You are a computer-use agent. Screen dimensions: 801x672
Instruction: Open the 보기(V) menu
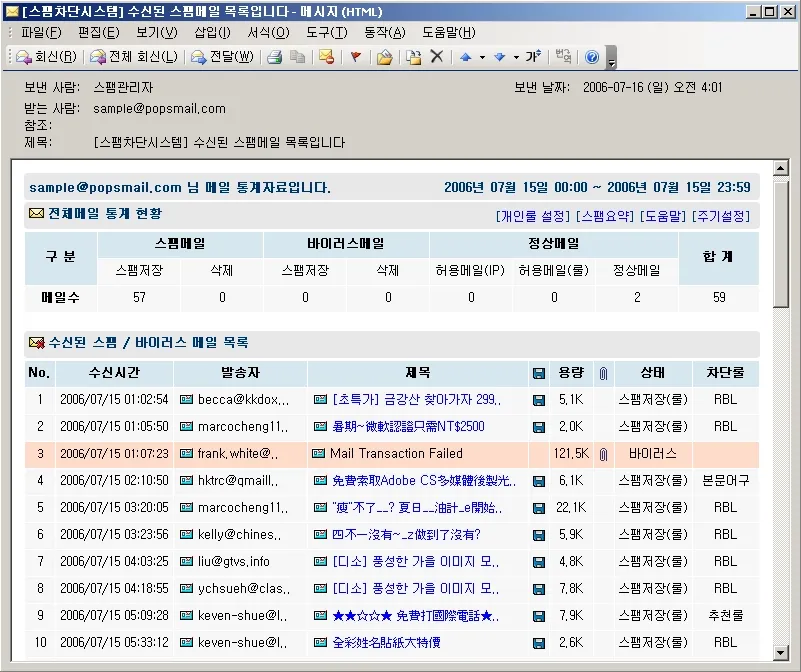[x=157, y=33]
